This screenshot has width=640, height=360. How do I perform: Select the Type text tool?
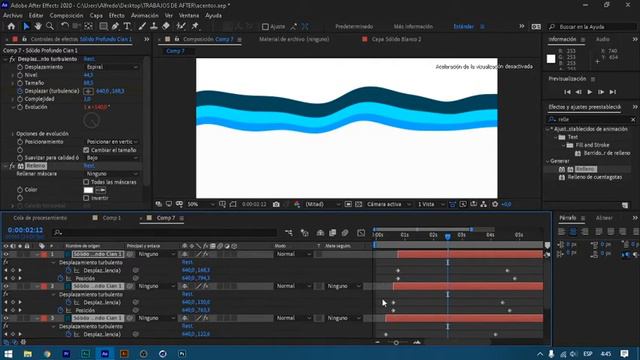tap(127, 27)
